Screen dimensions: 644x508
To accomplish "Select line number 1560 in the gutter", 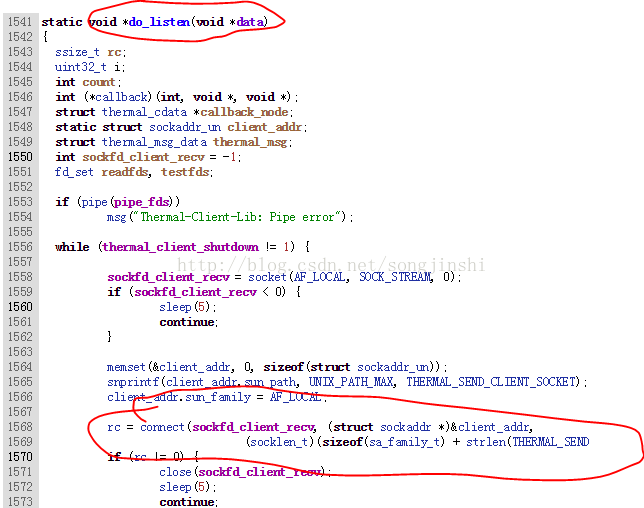I will tap(20, 307).
